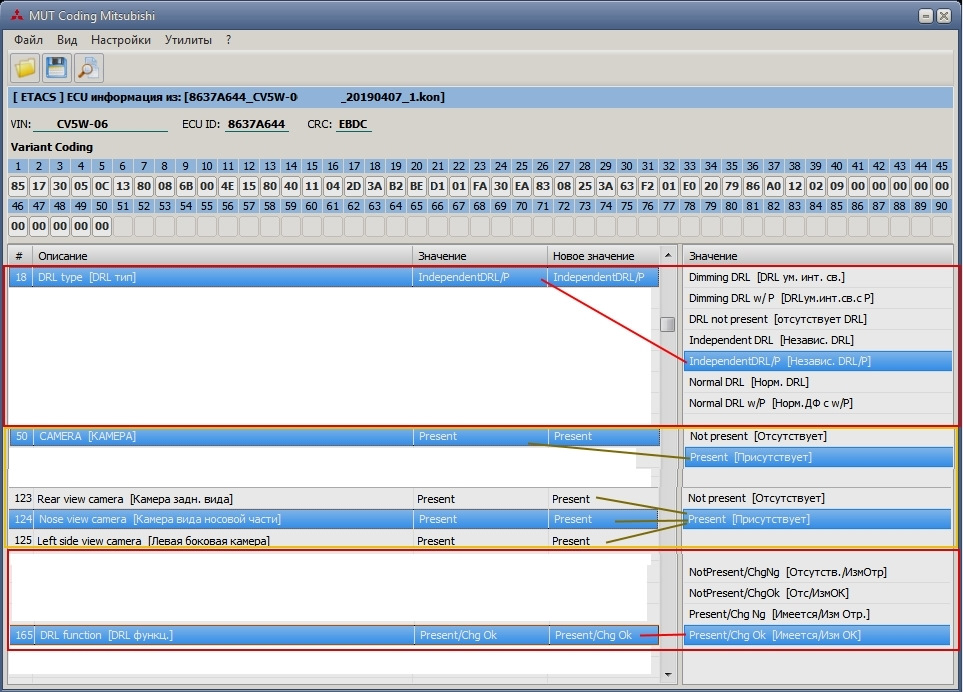
Task: Open the Настройки menu
Action: point(121,40)
